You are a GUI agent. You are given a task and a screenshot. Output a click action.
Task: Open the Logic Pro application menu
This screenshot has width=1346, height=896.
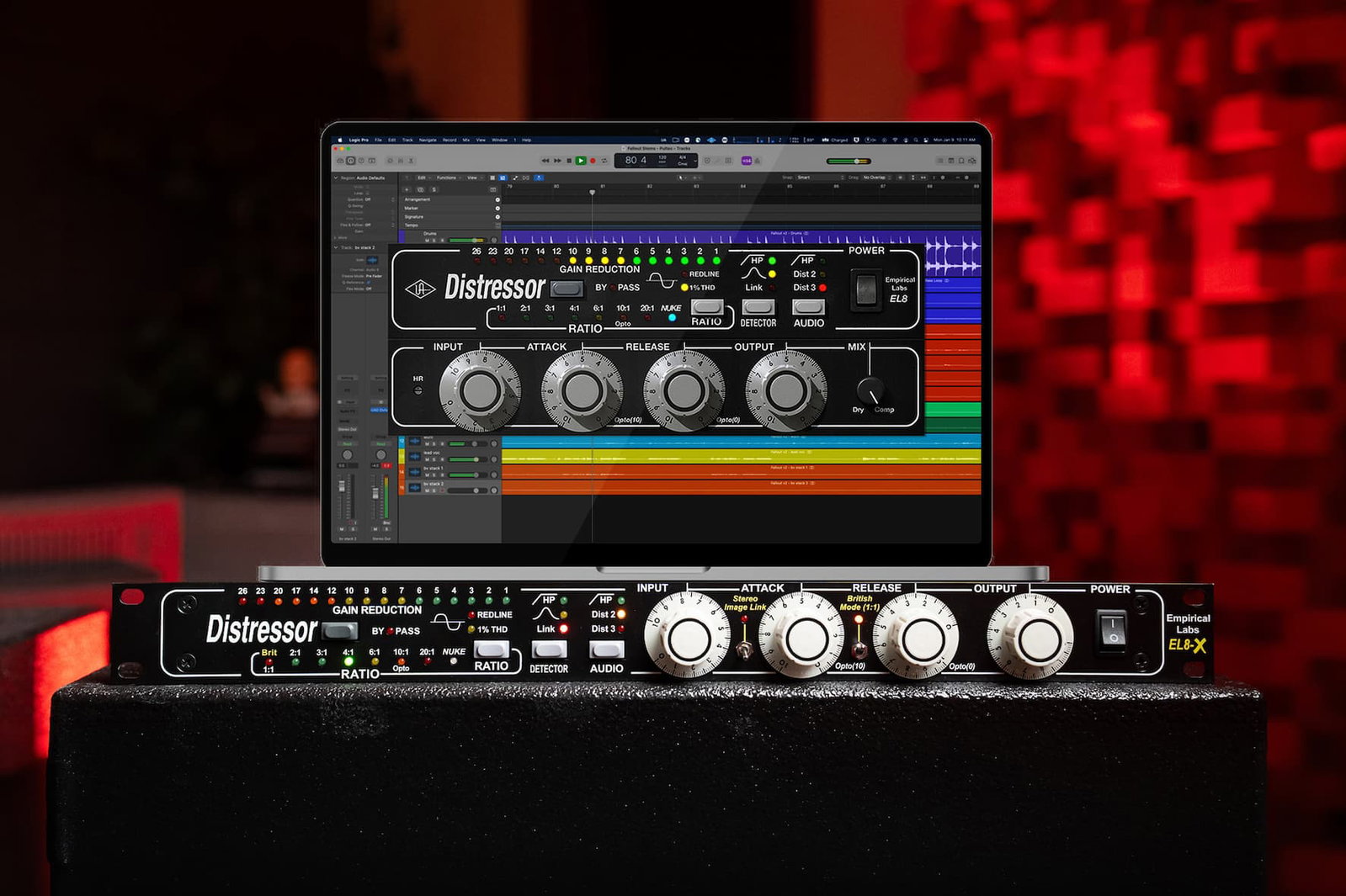click(359, 140)
